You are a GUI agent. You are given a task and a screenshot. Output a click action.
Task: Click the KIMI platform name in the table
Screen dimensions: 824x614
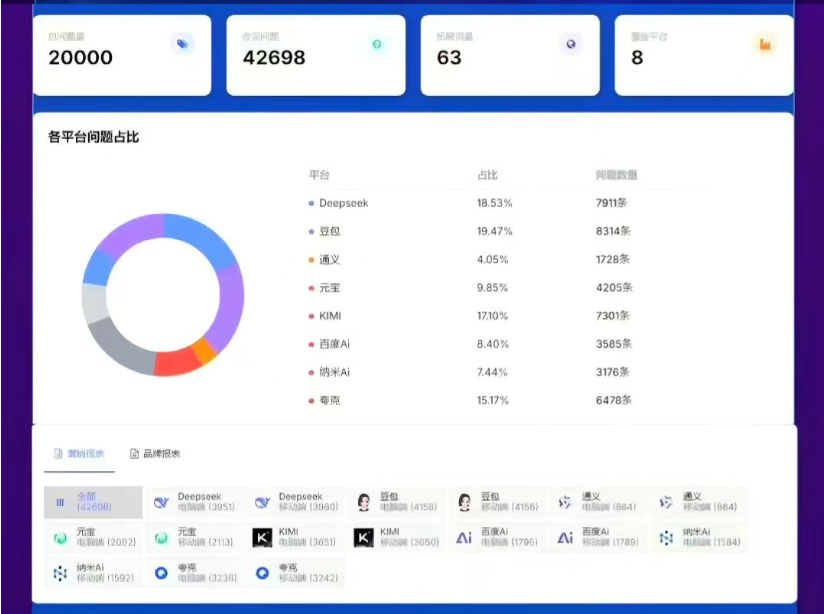coord(330,316)
